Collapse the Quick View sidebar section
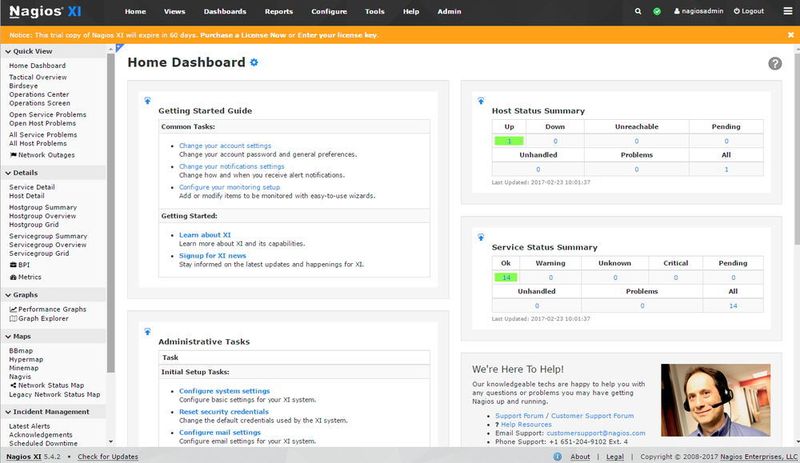Image resolution: width=800 pixels, height=463 pixels. point(29,52)
